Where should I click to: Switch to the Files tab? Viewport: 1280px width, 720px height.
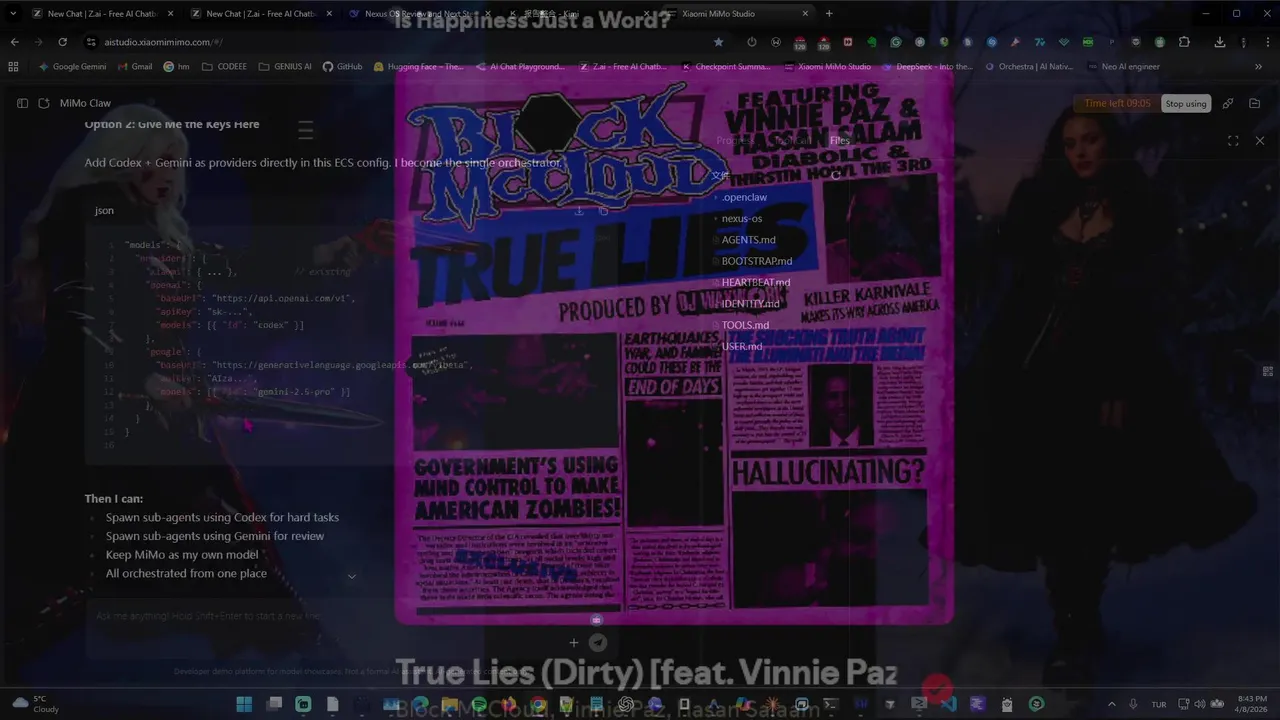(840, 141)
